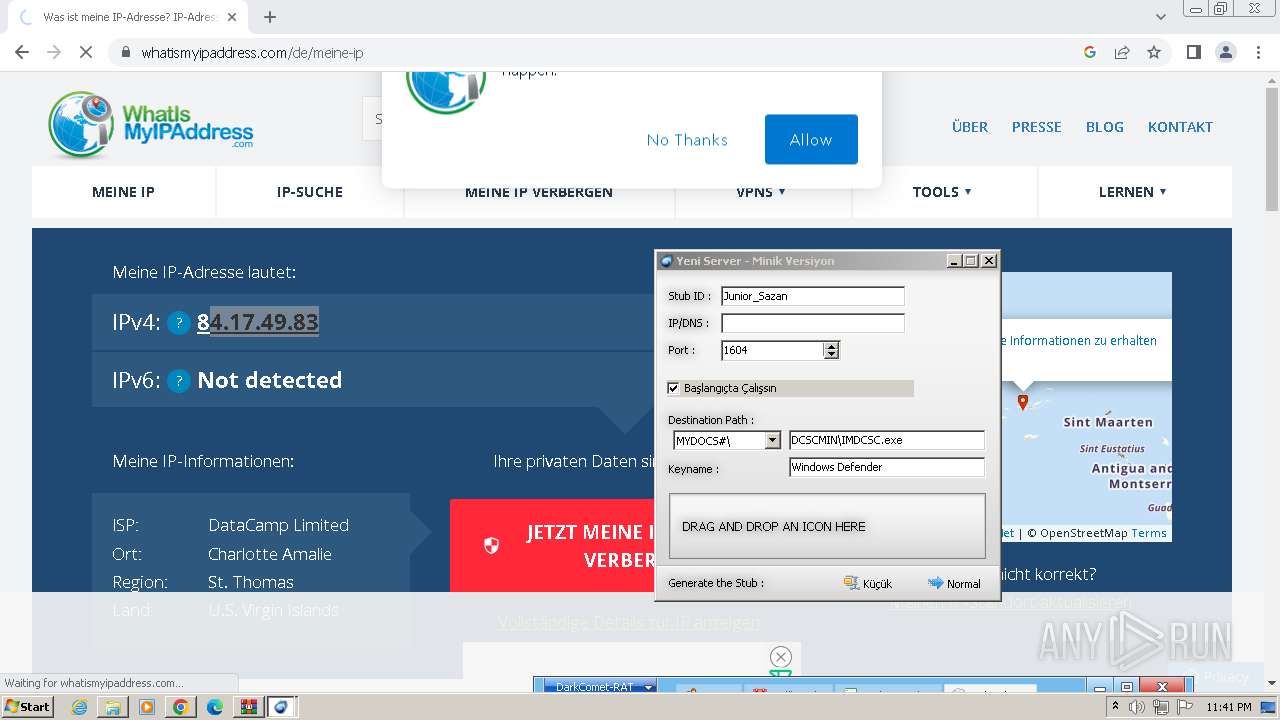Toggle the browser side panel icon
This screenshot has width=1280, height=720.
tap(1193, 52)
